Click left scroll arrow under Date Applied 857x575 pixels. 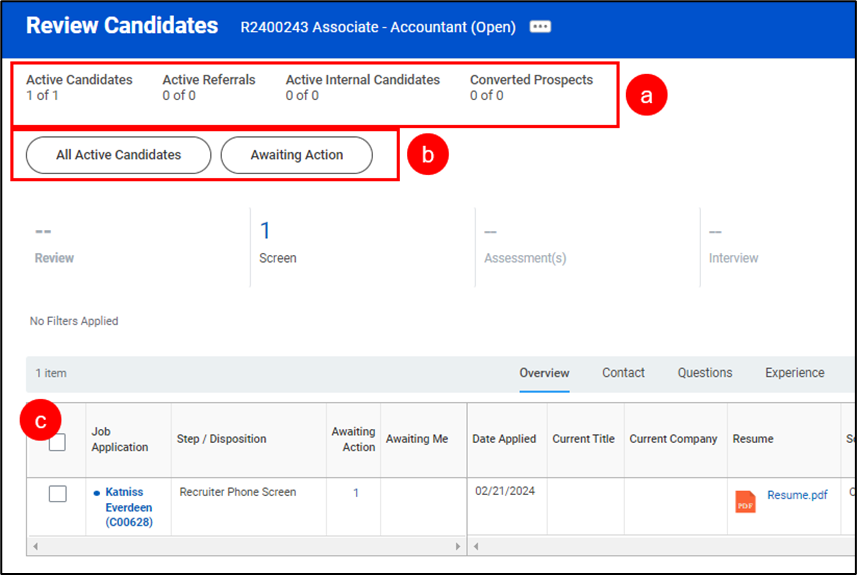478,547
